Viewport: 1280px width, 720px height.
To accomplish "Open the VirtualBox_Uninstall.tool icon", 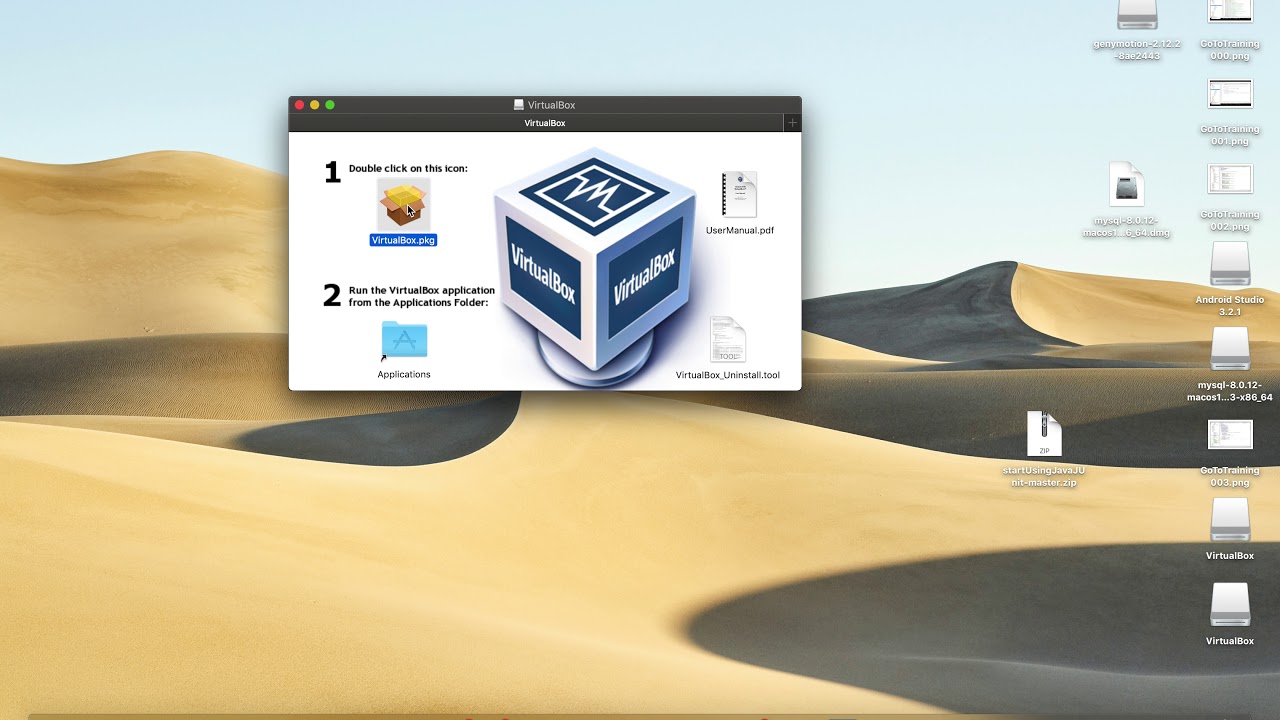I will [x=728, y=340].
